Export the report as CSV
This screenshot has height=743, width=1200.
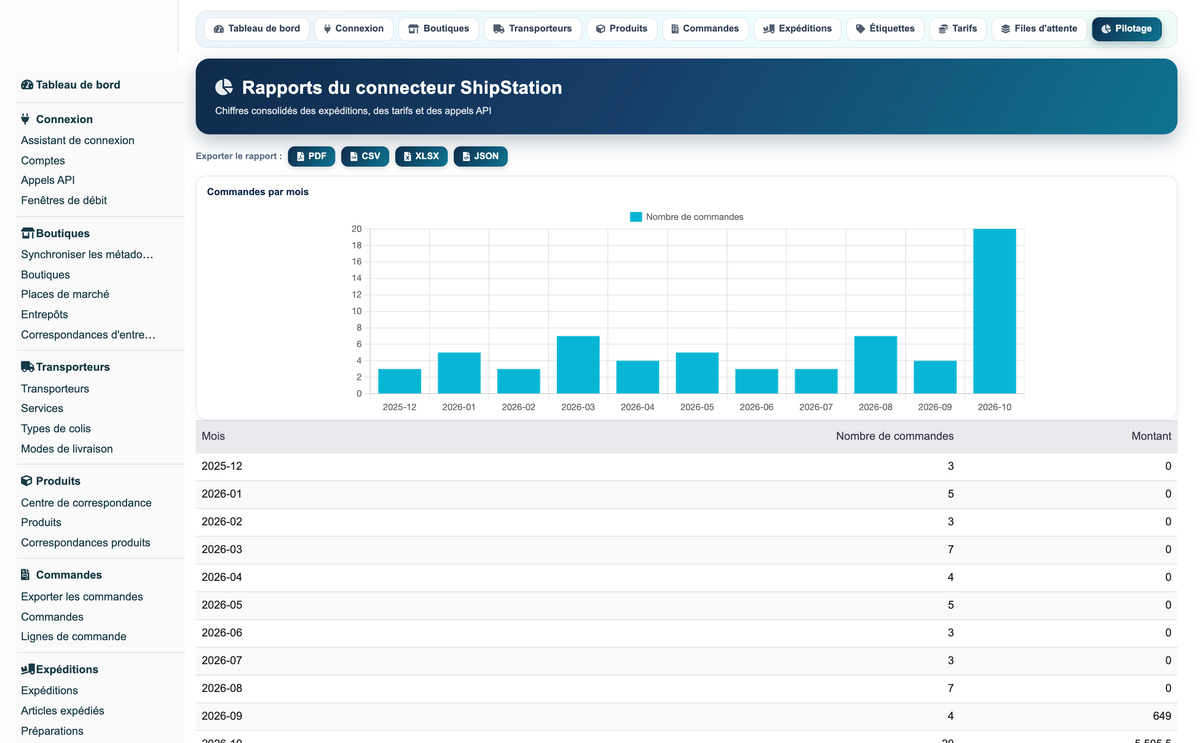point(365,156)
